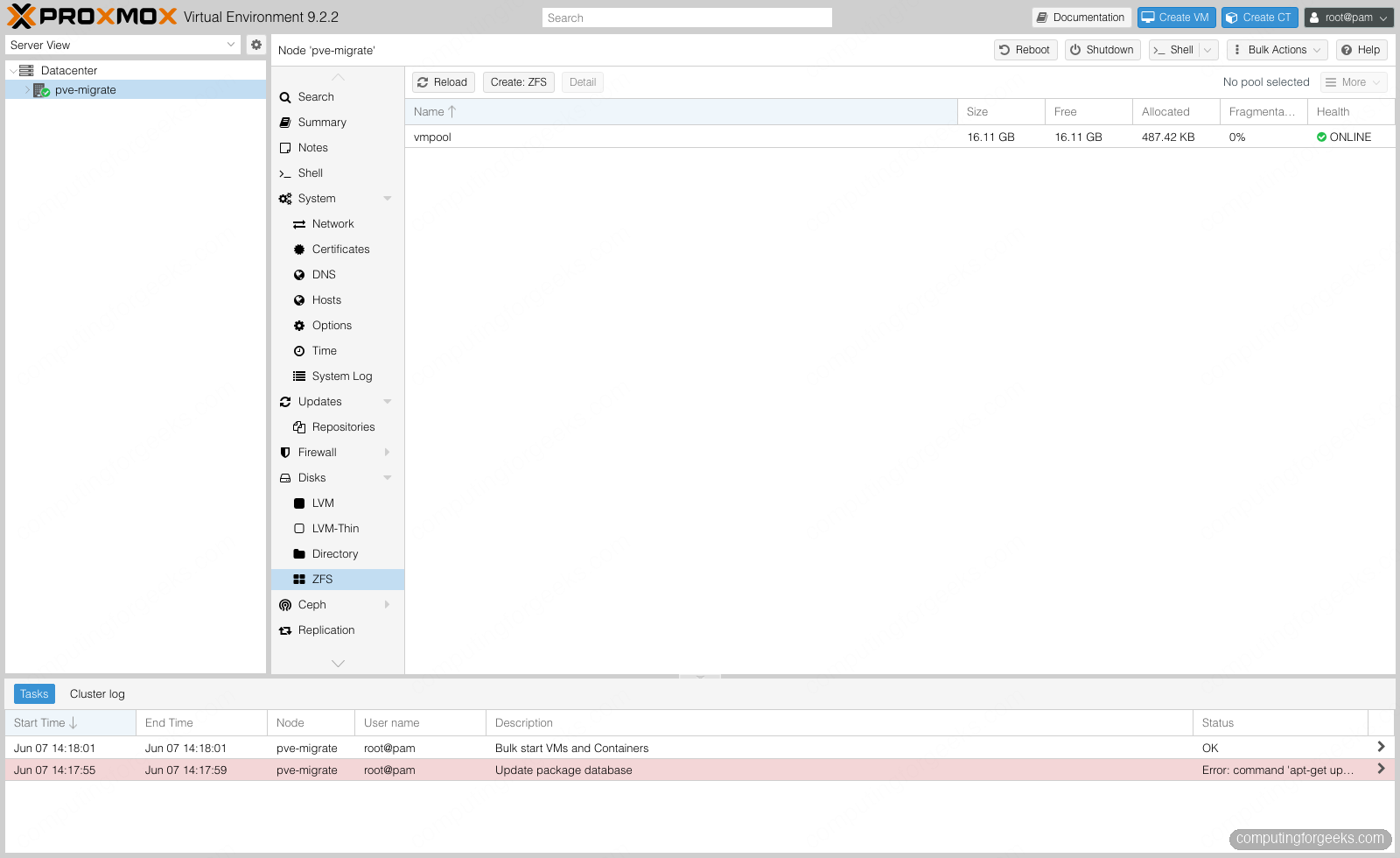Viewport: 1400px width, 858px height.
Task: Click the Certificates badge icon
Action: [299, 250]
